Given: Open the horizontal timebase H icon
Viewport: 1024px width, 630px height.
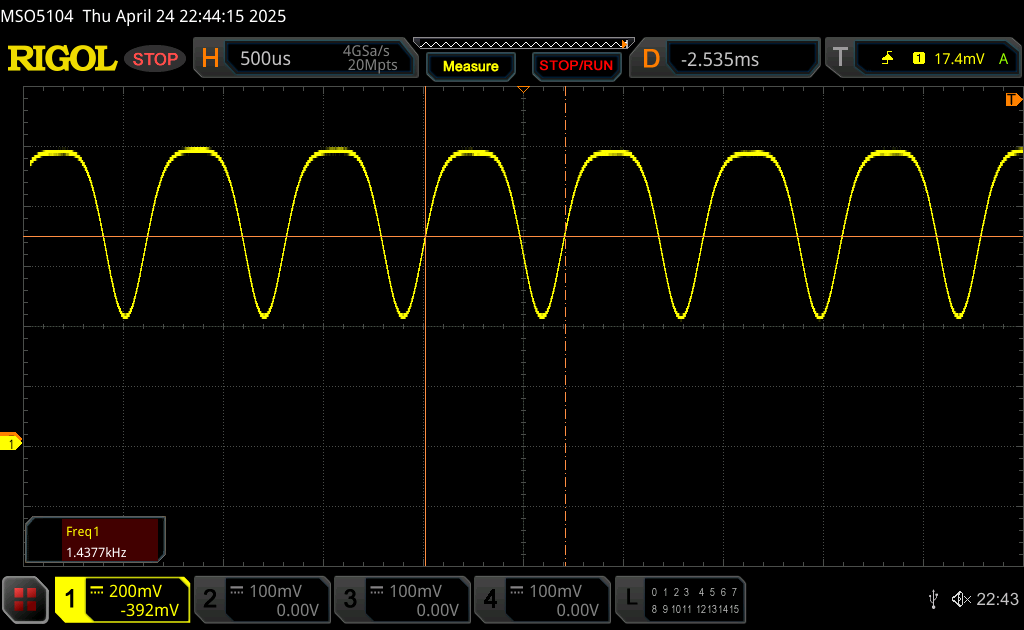Looking at the screenshot, I should coord(210,59).
